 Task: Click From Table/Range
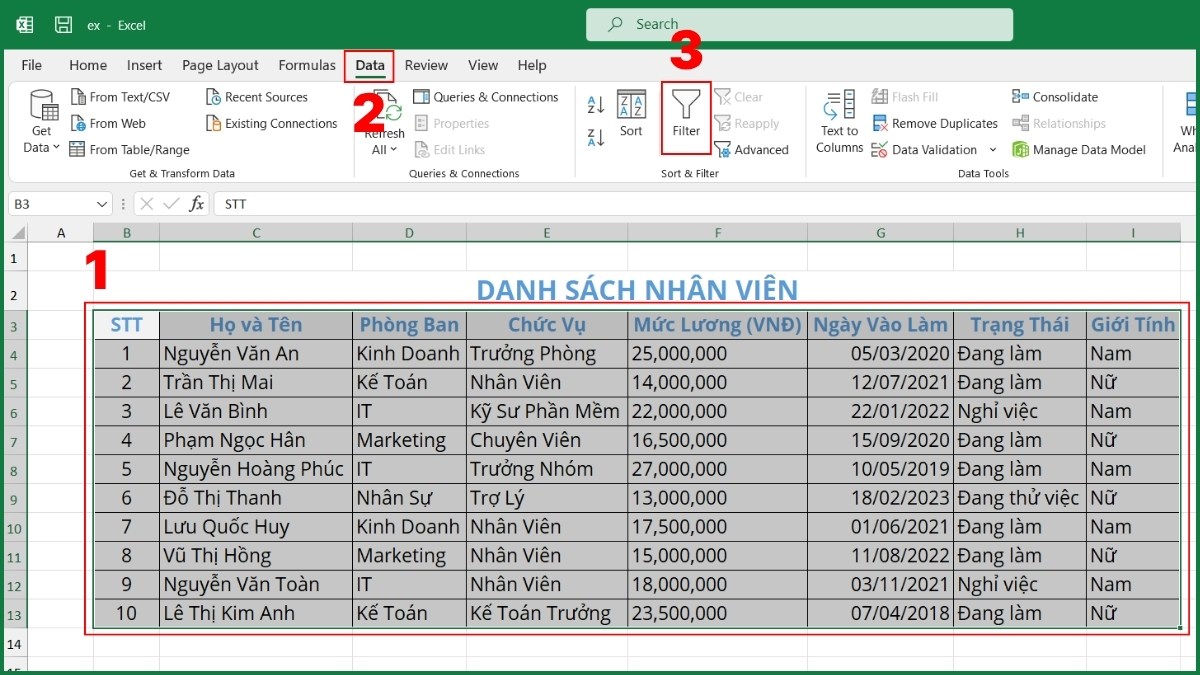129,149
